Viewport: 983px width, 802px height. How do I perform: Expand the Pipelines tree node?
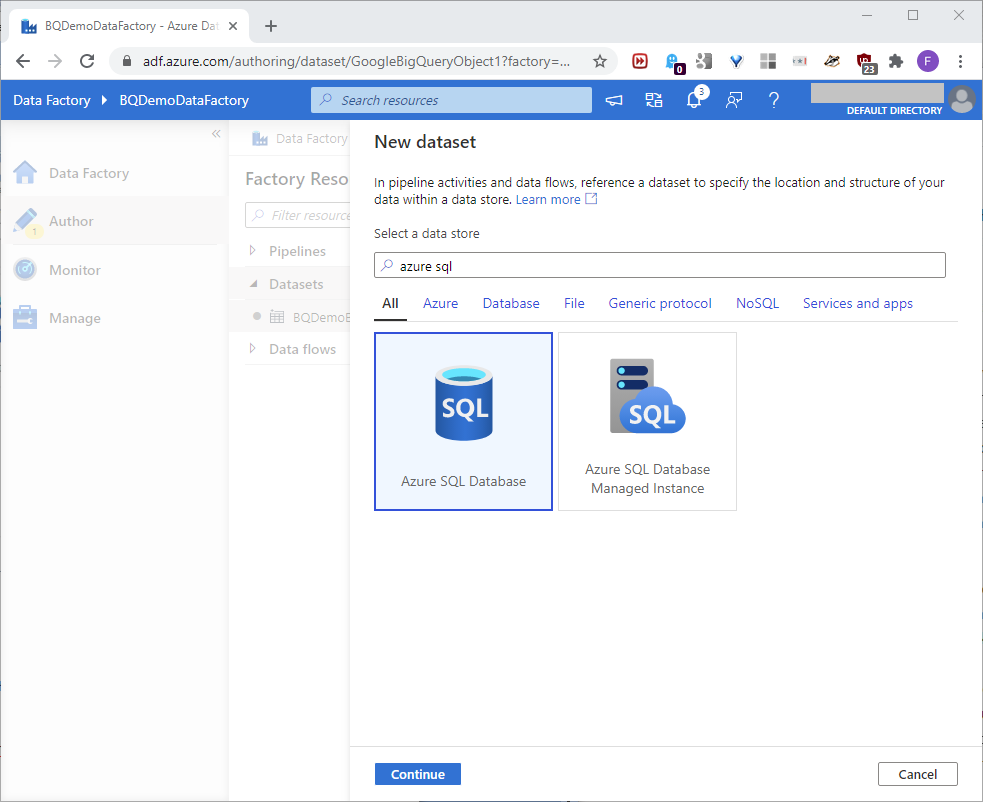tap(253, 251)
